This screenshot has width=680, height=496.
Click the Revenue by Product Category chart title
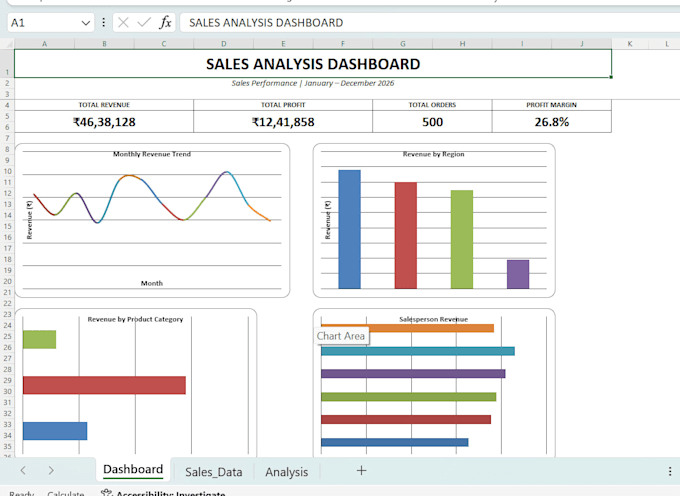coord(135,319)
